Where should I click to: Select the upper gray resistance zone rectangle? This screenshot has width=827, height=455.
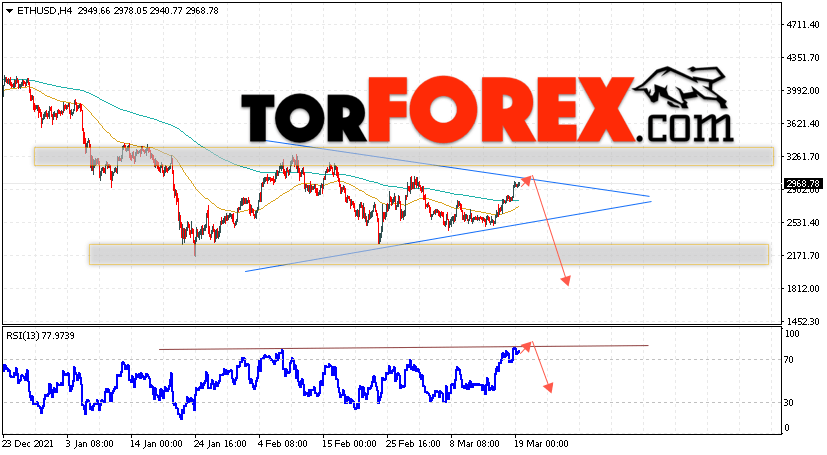[x=404, y=157]
